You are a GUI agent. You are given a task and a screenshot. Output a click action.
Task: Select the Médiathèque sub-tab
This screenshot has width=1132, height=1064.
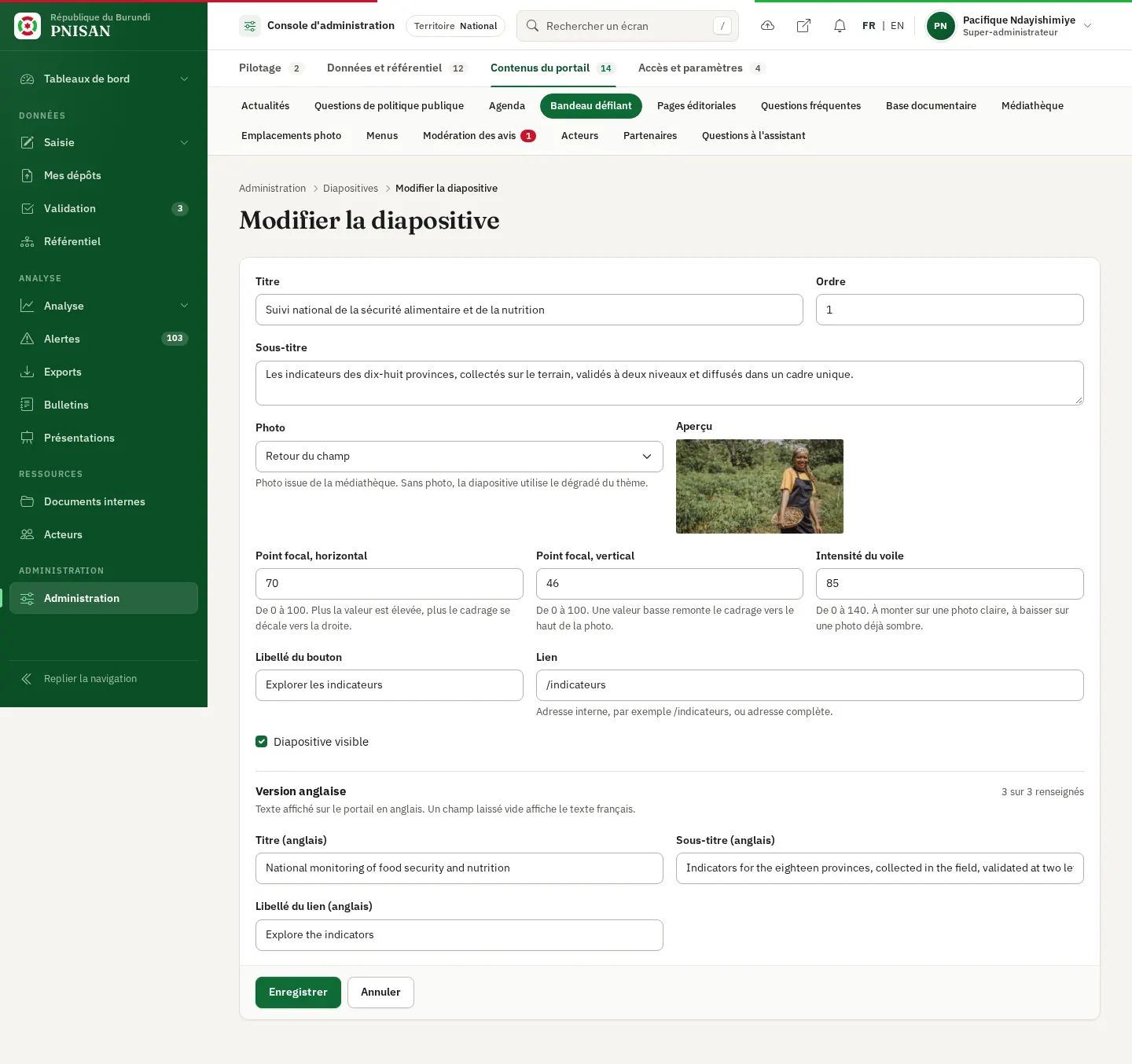[1032, 106]
